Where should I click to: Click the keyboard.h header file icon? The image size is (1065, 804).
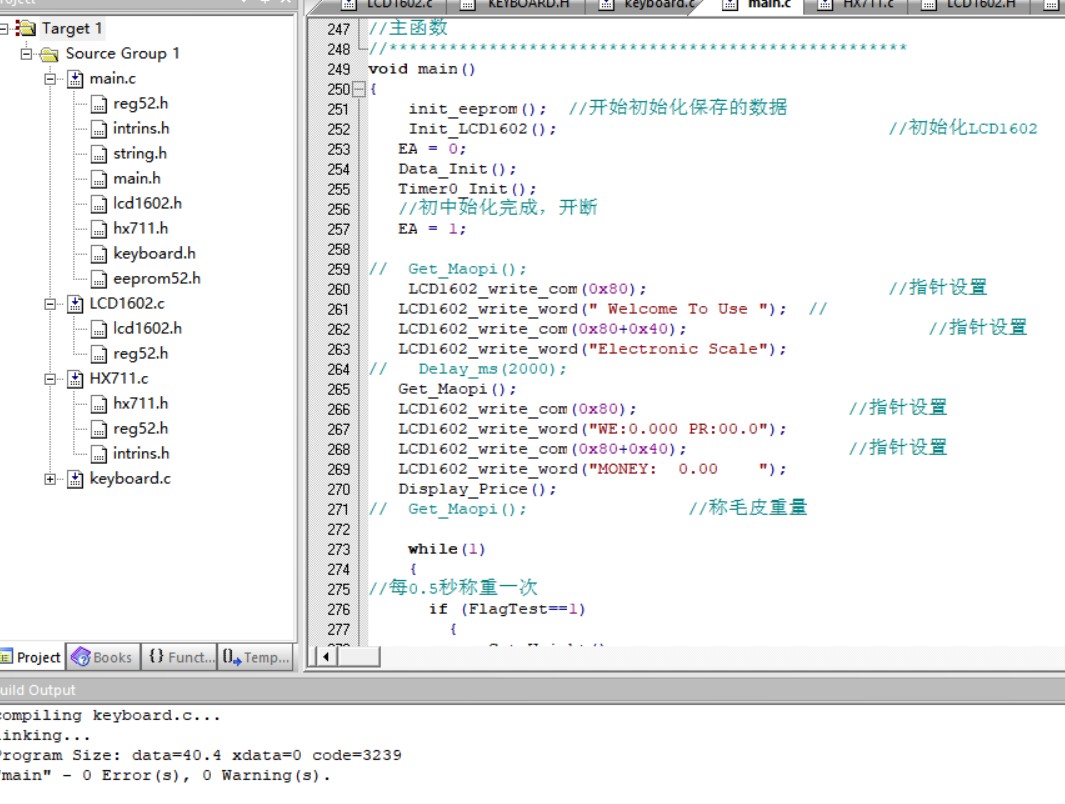tap(99, 254)
